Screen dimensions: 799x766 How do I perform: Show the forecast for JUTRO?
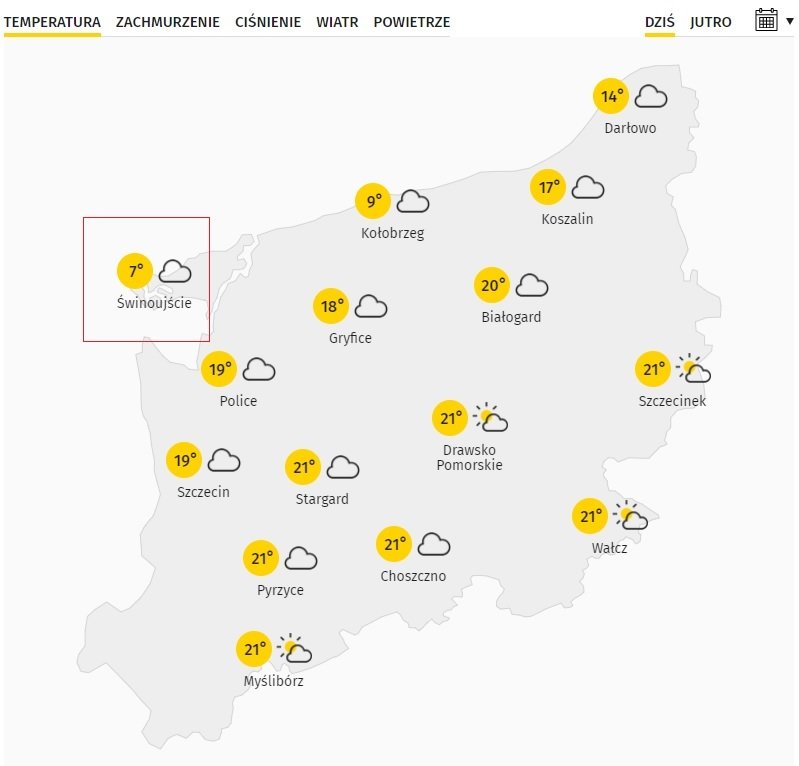point(710,22)
